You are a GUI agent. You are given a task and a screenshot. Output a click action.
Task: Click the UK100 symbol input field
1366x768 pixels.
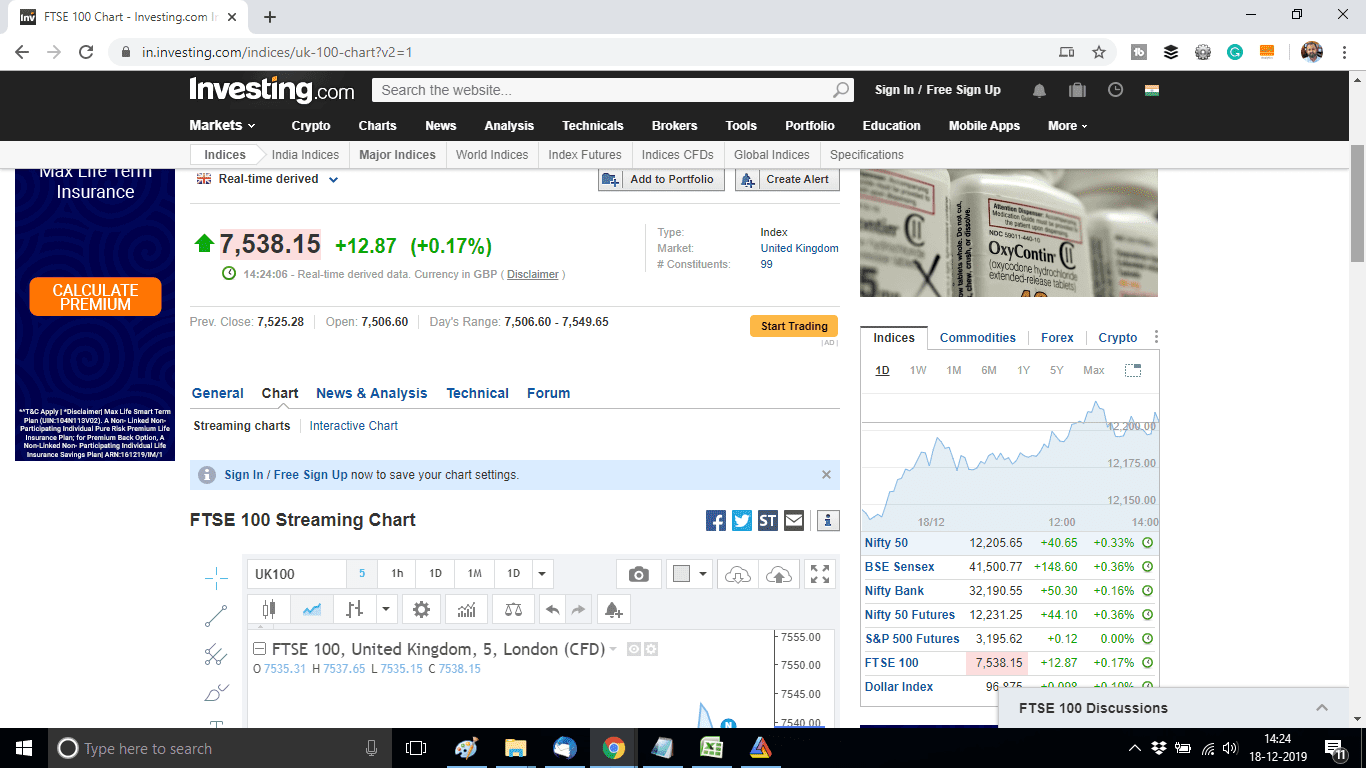[x=297, y=574]
